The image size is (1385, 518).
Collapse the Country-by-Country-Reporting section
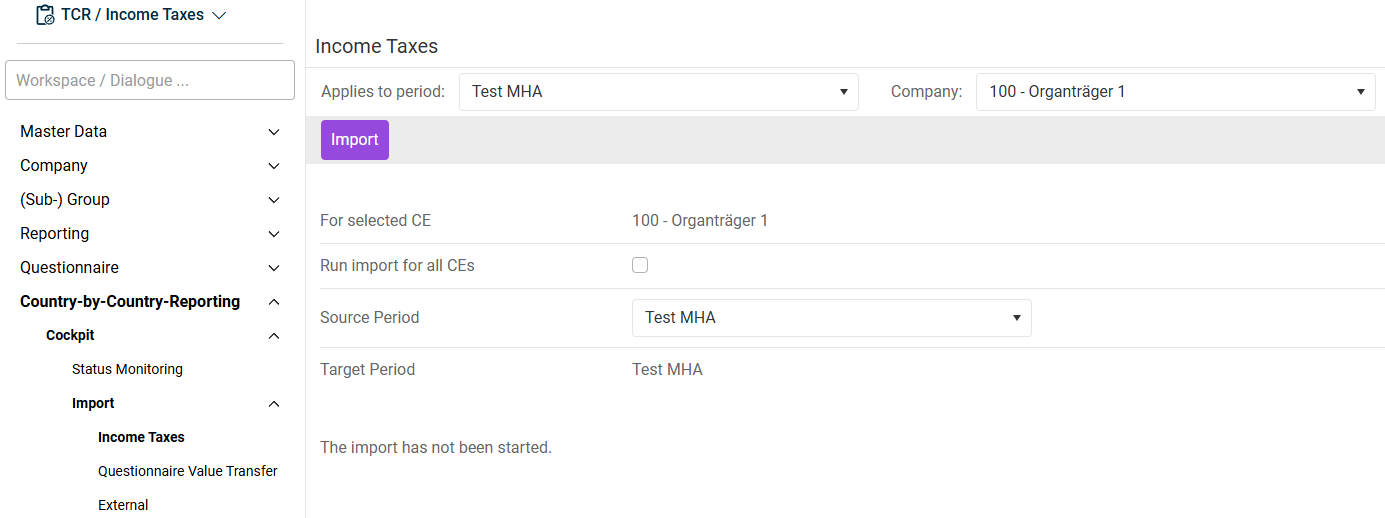pyautogui.click(x=274, y=302)
